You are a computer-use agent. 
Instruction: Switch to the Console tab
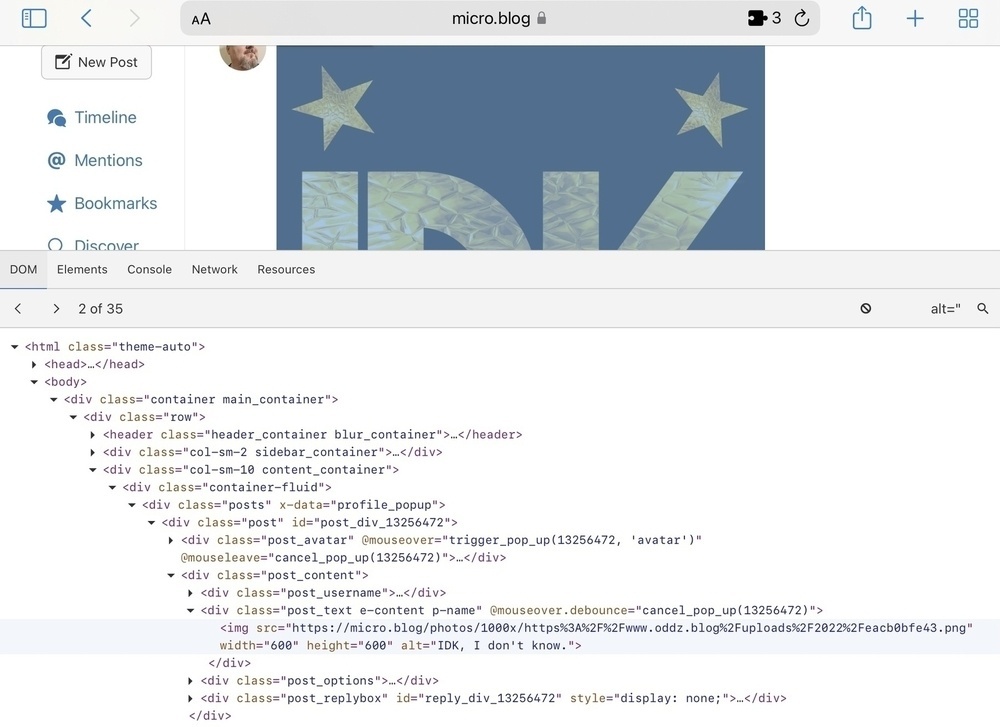click(x=149, y=269)
